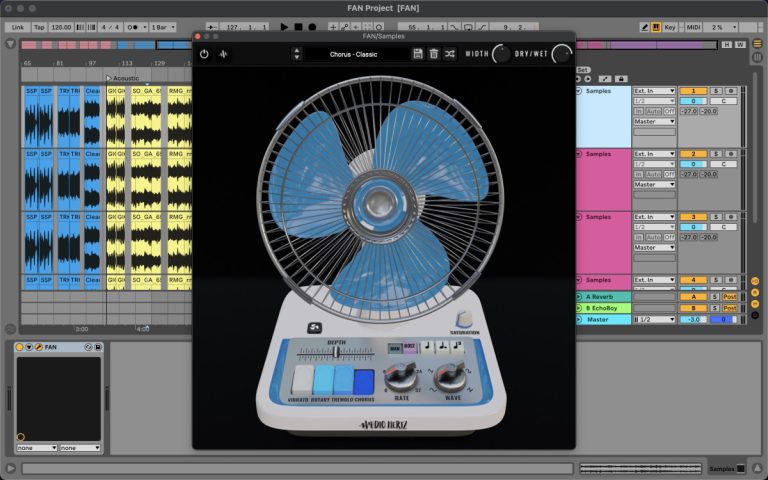Screen dimensions: 768x480
Task: Save the Chorus - Classic preset
Action: [x=417, y=54]
